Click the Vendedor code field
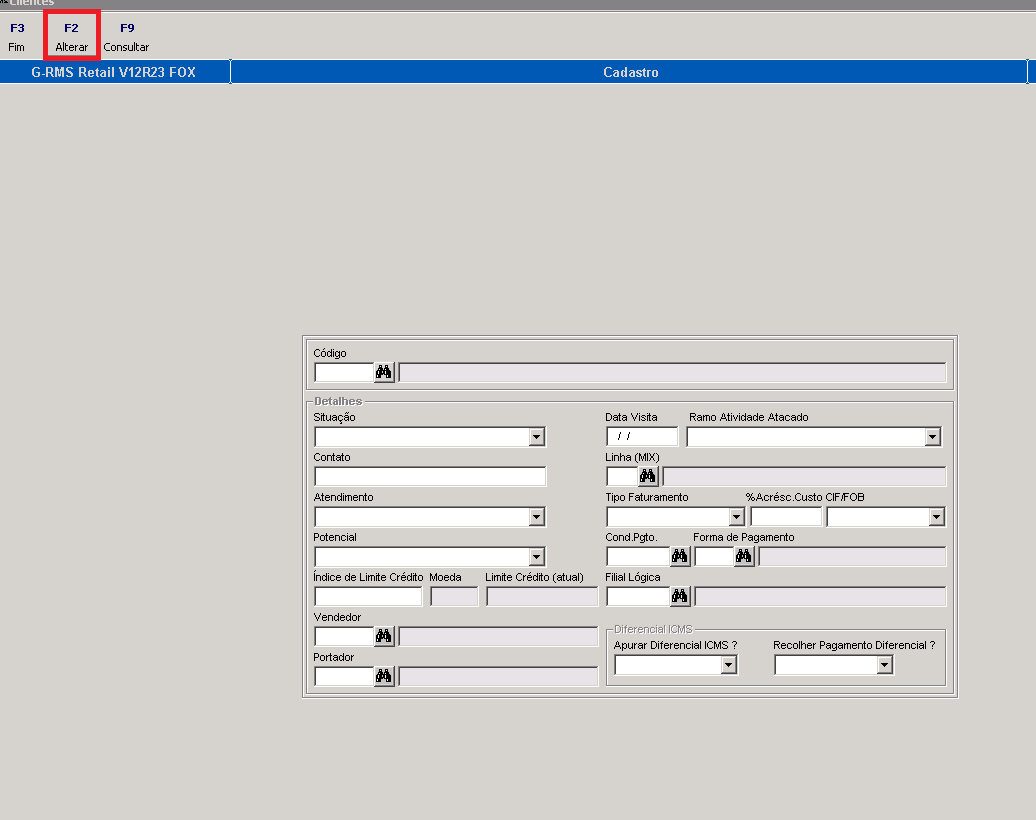The image size is (1036, 820). [344, 636]
